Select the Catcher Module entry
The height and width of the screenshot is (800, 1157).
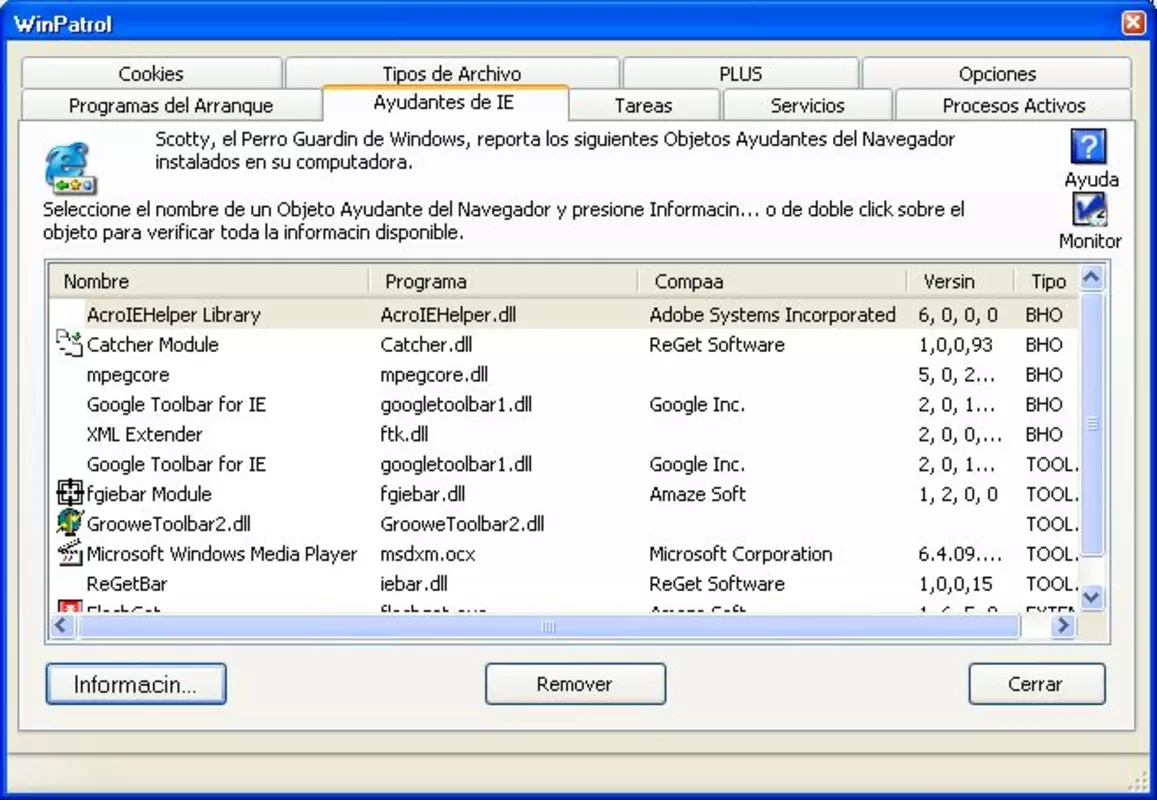pos(152,344)
